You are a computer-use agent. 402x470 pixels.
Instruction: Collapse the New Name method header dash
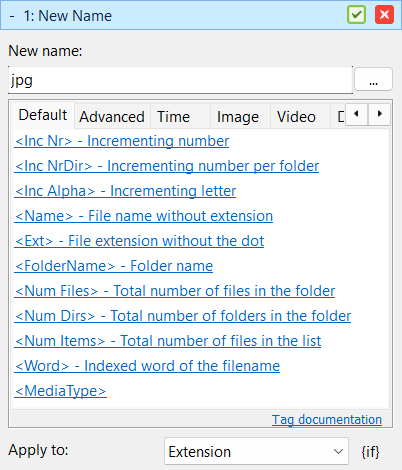12,16
